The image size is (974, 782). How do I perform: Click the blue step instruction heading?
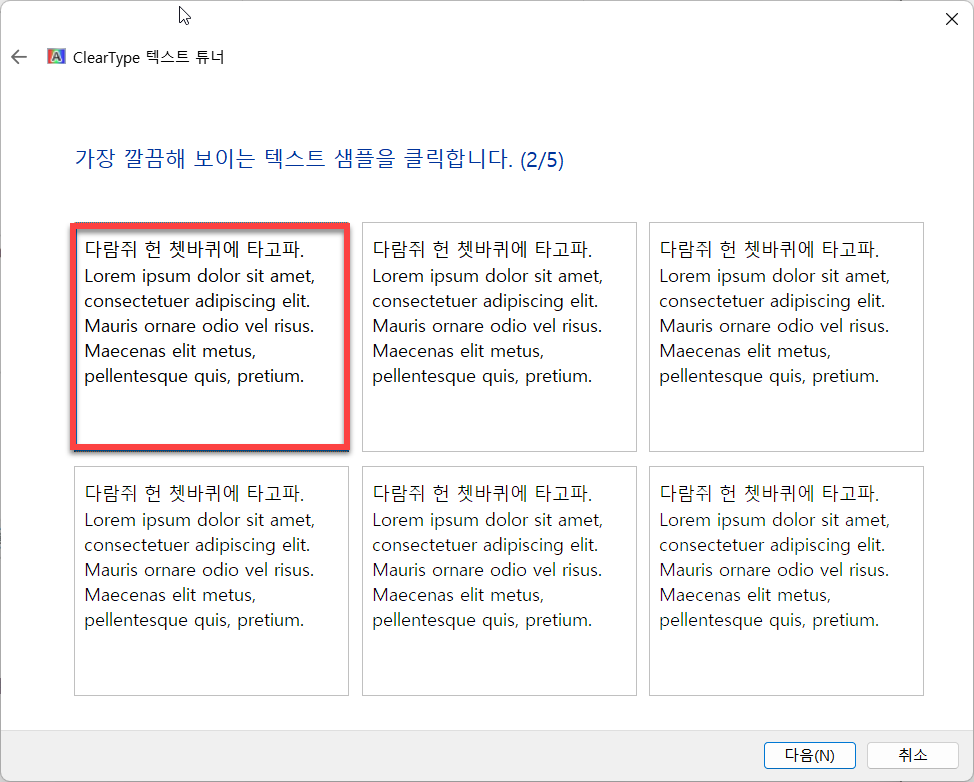pyautogui.click(x=318, y=159)
